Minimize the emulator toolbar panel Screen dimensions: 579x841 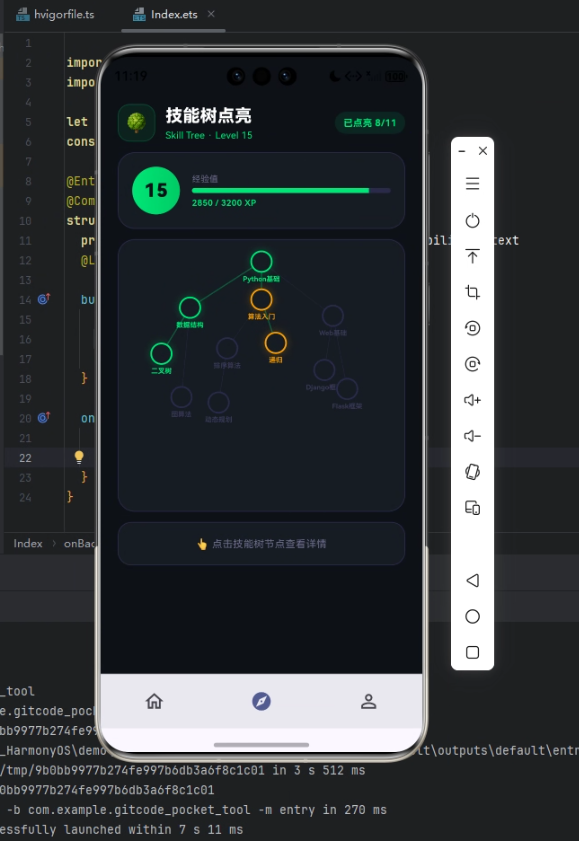point(462,151)
